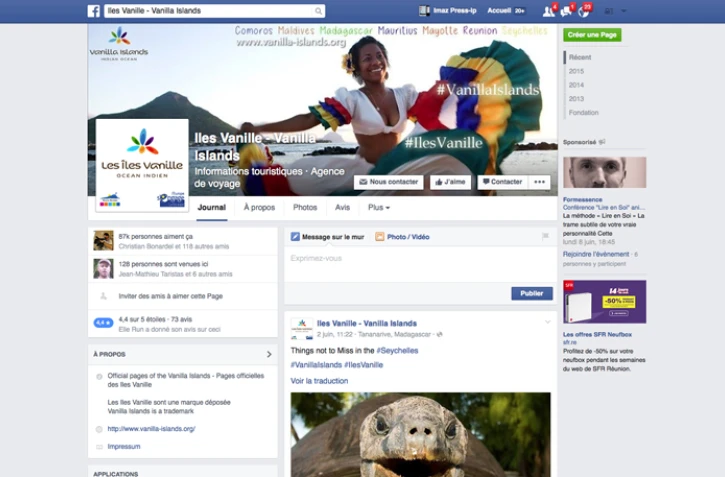Open the friend requests icon
This screenshot has width=725, height=477.
548,11
